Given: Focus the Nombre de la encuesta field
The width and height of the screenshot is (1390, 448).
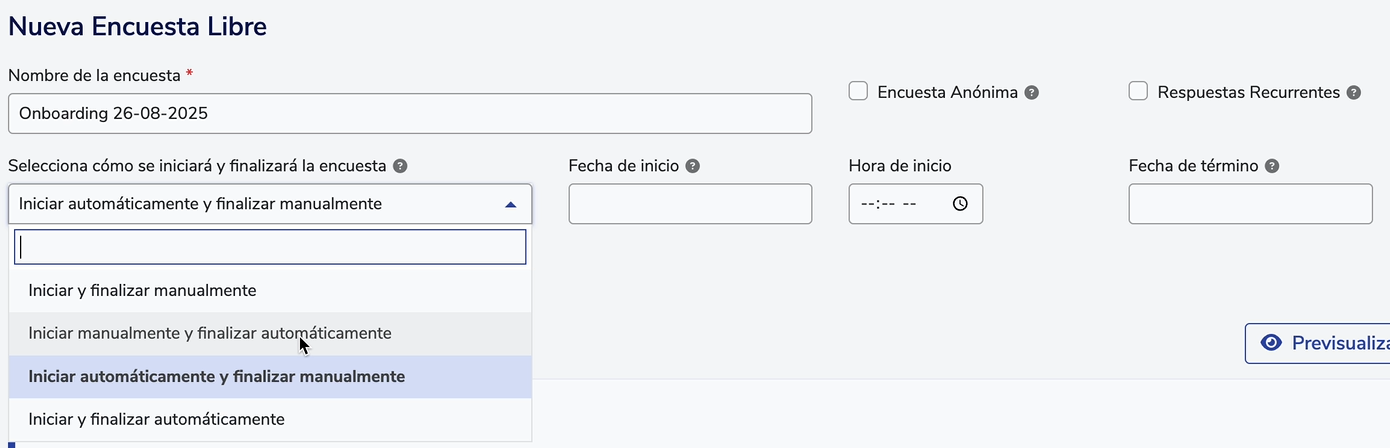Looking at the screenshot, I should click(409, 113).
